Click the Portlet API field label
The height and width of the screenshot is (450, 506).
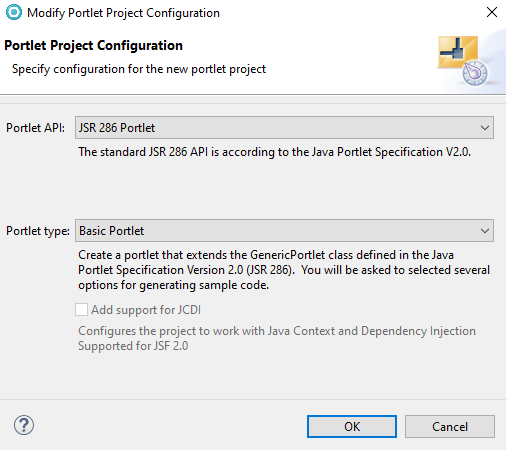(x=35, y=128)
